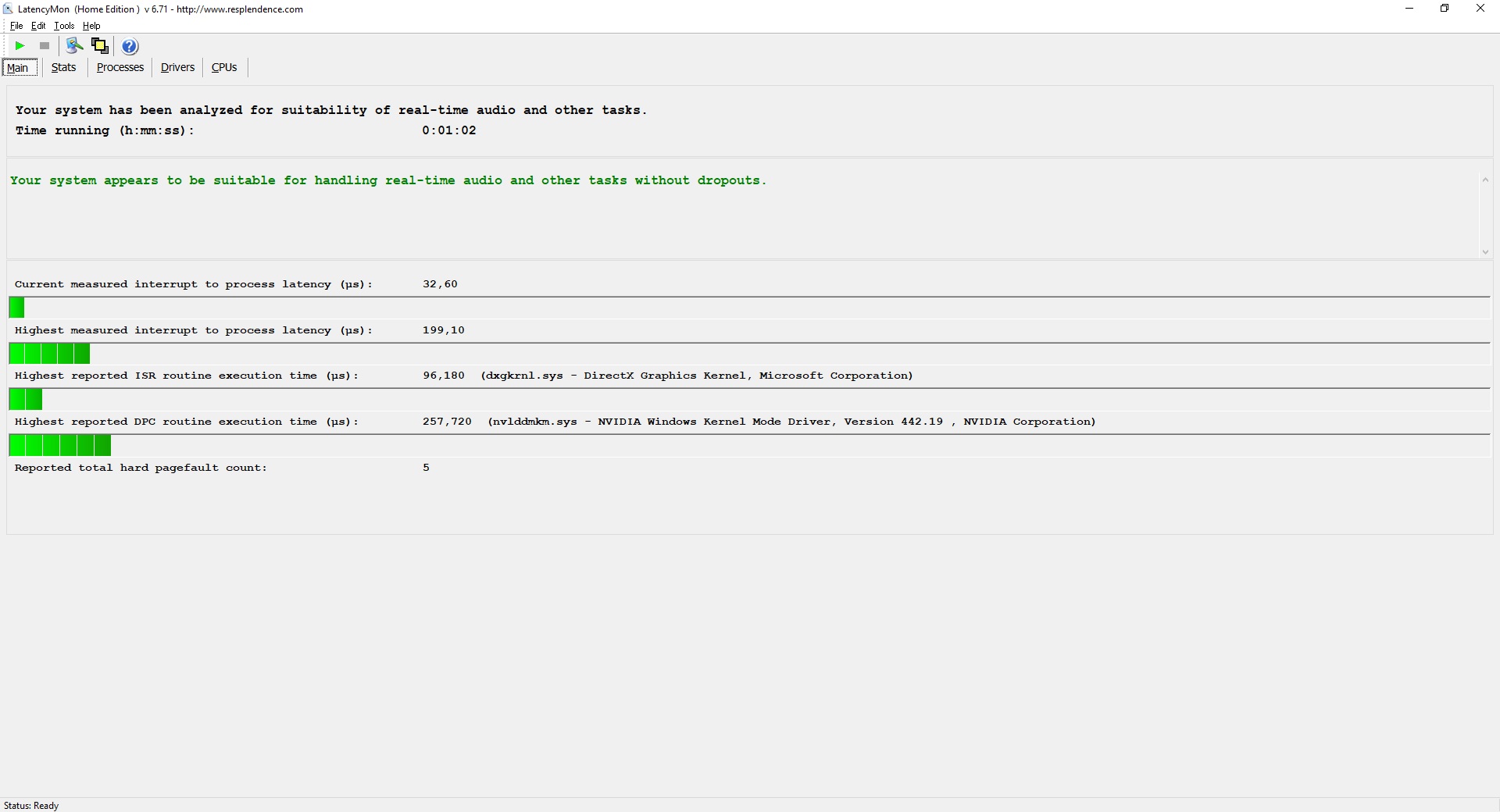This screenshot has height=812, width=1500.
Task: Click the highest DPC routine execution time bar
Action: (x=60, y=446)
